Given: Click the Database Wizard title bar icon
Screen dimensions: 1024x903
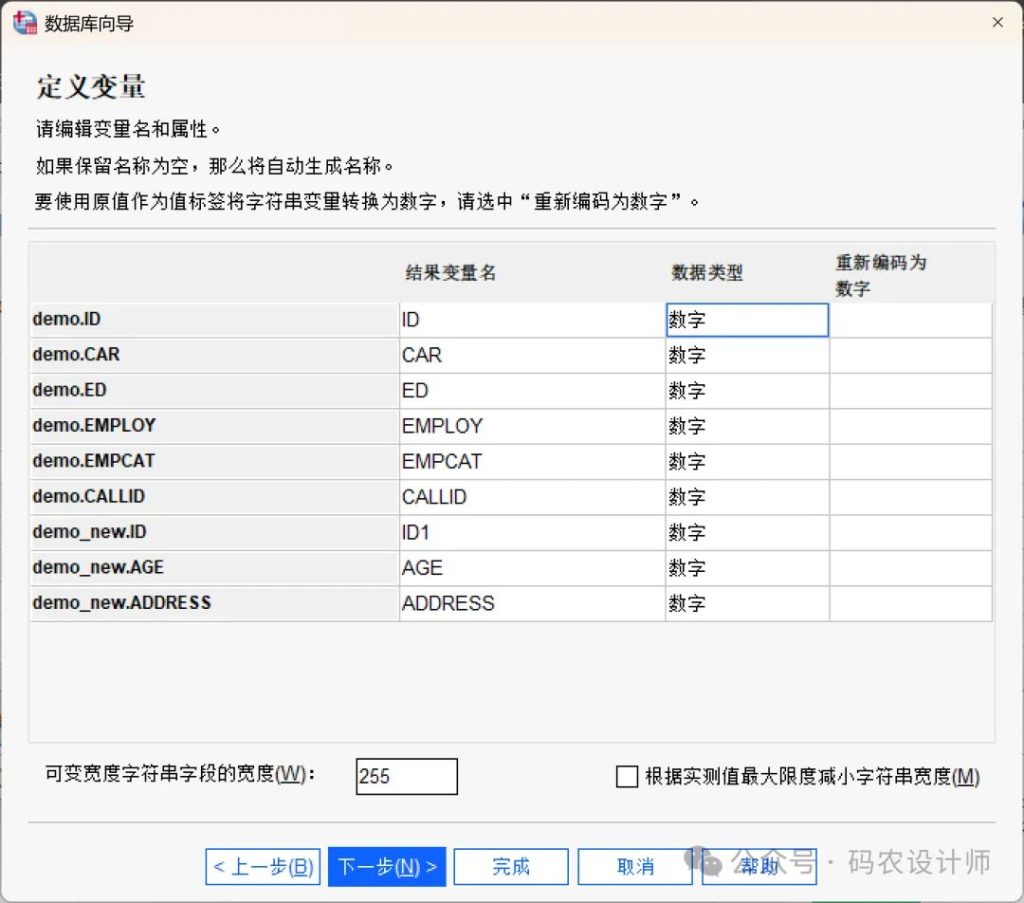Looking at the screenshot, I should pyautogui.click(x=24, y=22).
